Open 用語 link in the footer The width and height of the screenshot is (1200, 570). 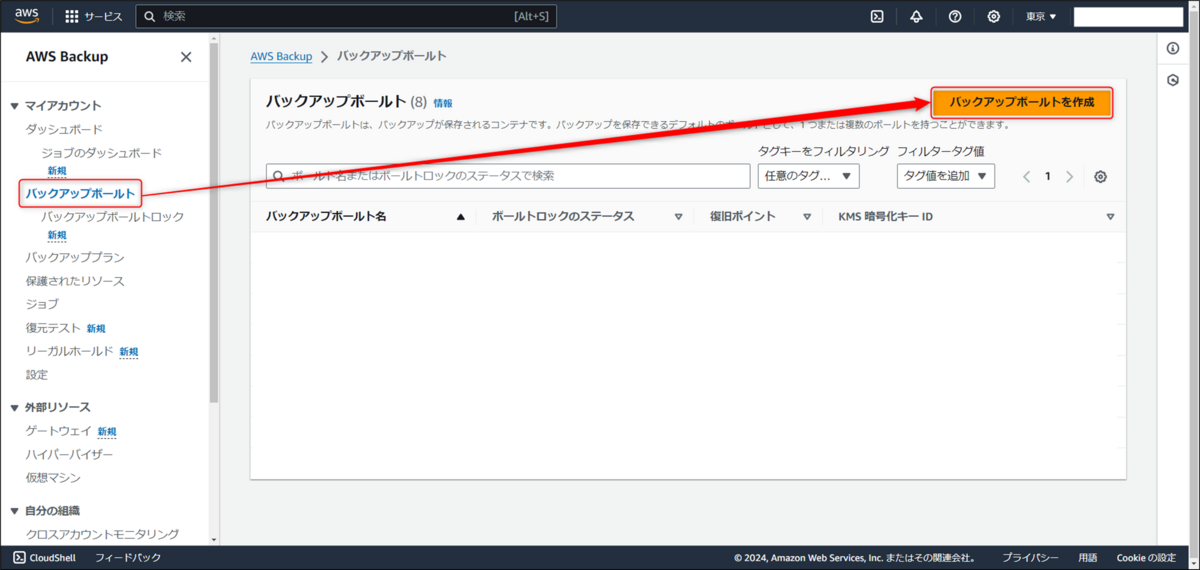pyautogui.click(x=1088, y=558)
